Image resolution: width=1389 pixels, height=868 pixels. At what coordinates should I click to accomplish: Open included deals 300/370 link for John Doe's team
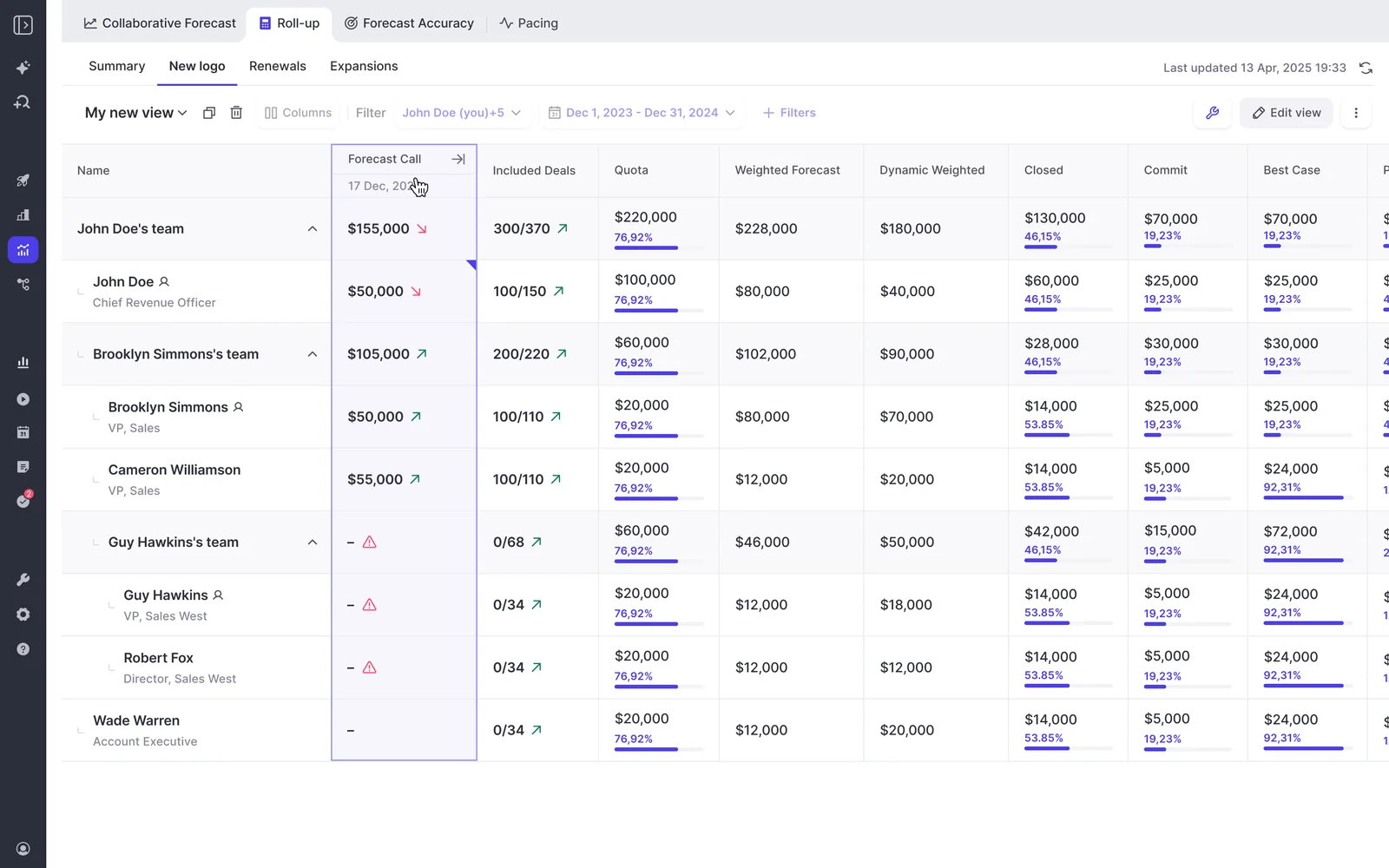[530, 229]
